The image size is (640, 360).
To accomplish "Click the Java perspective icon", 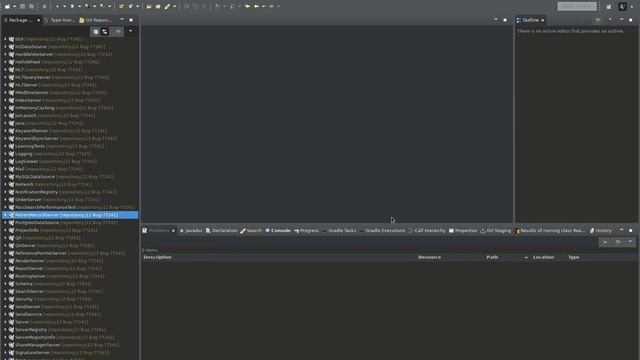I will tap(622, 7).
